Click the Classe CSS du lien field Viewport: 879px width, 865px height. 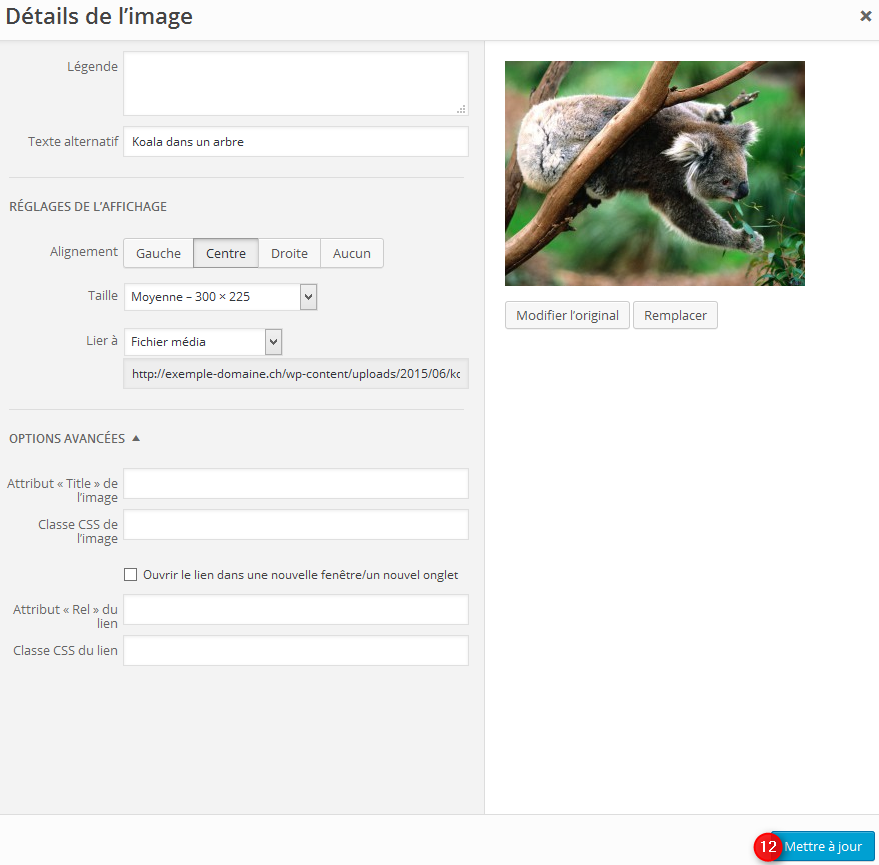click(x=295, y=651)
